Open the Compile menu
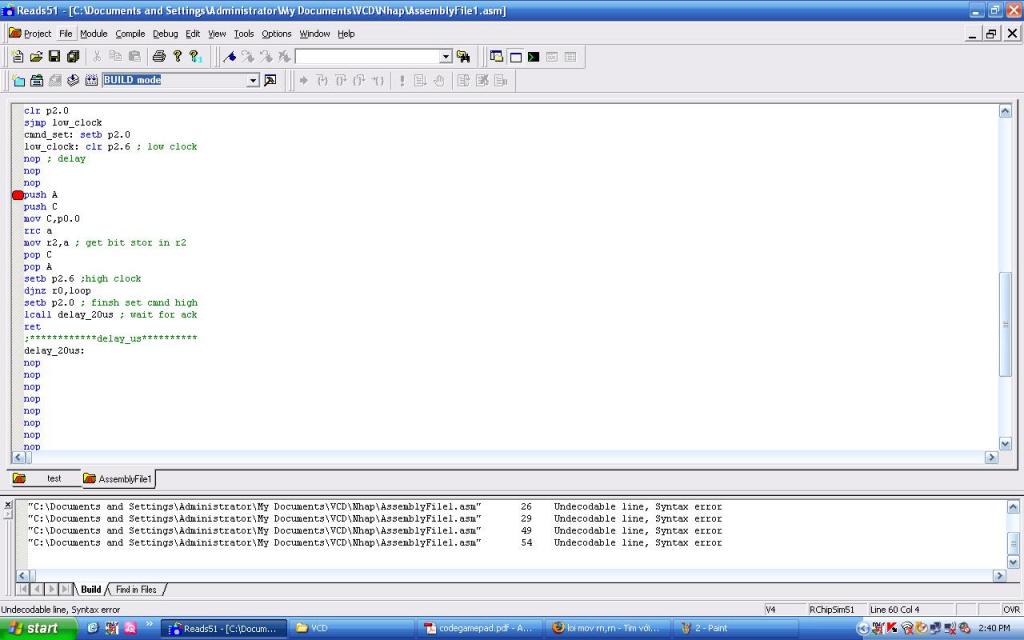Screen dimensions: 1024x640 coord(130,33)
